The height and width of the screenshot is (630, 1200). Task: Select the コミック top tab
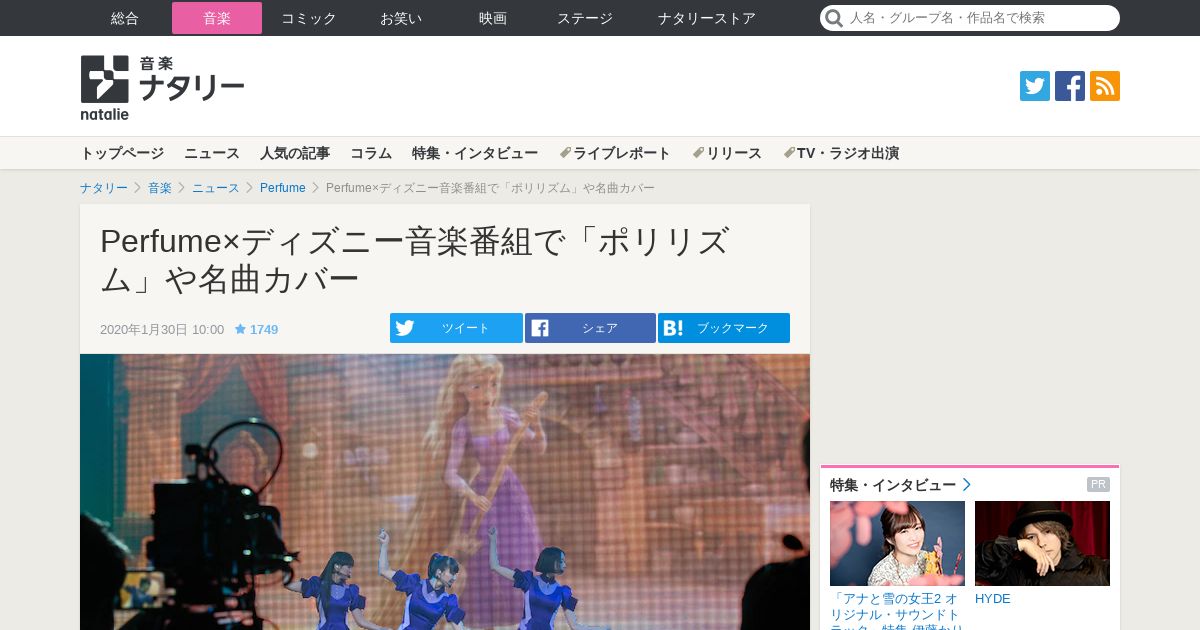pyautogui.click(x=309, y=18)
